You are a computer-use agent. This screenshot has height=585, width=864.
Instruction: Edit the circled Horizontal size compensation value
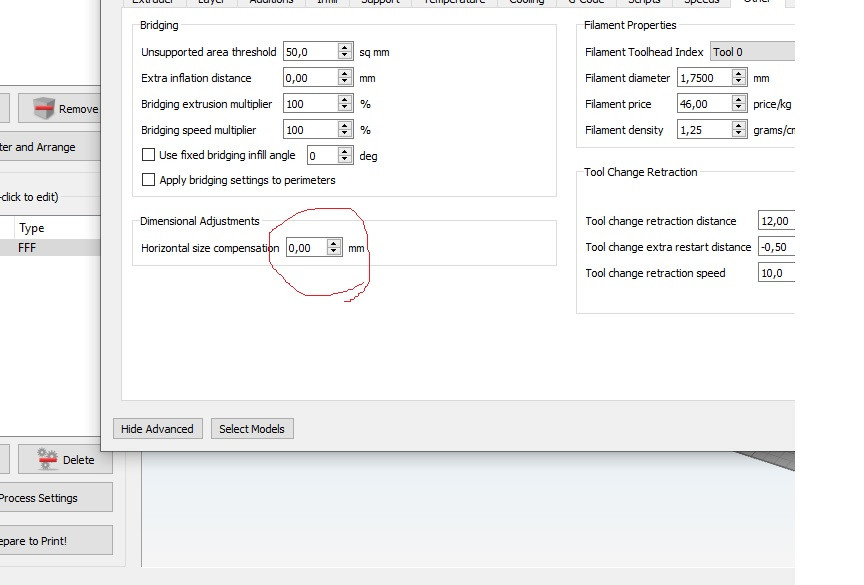(305, 247)
